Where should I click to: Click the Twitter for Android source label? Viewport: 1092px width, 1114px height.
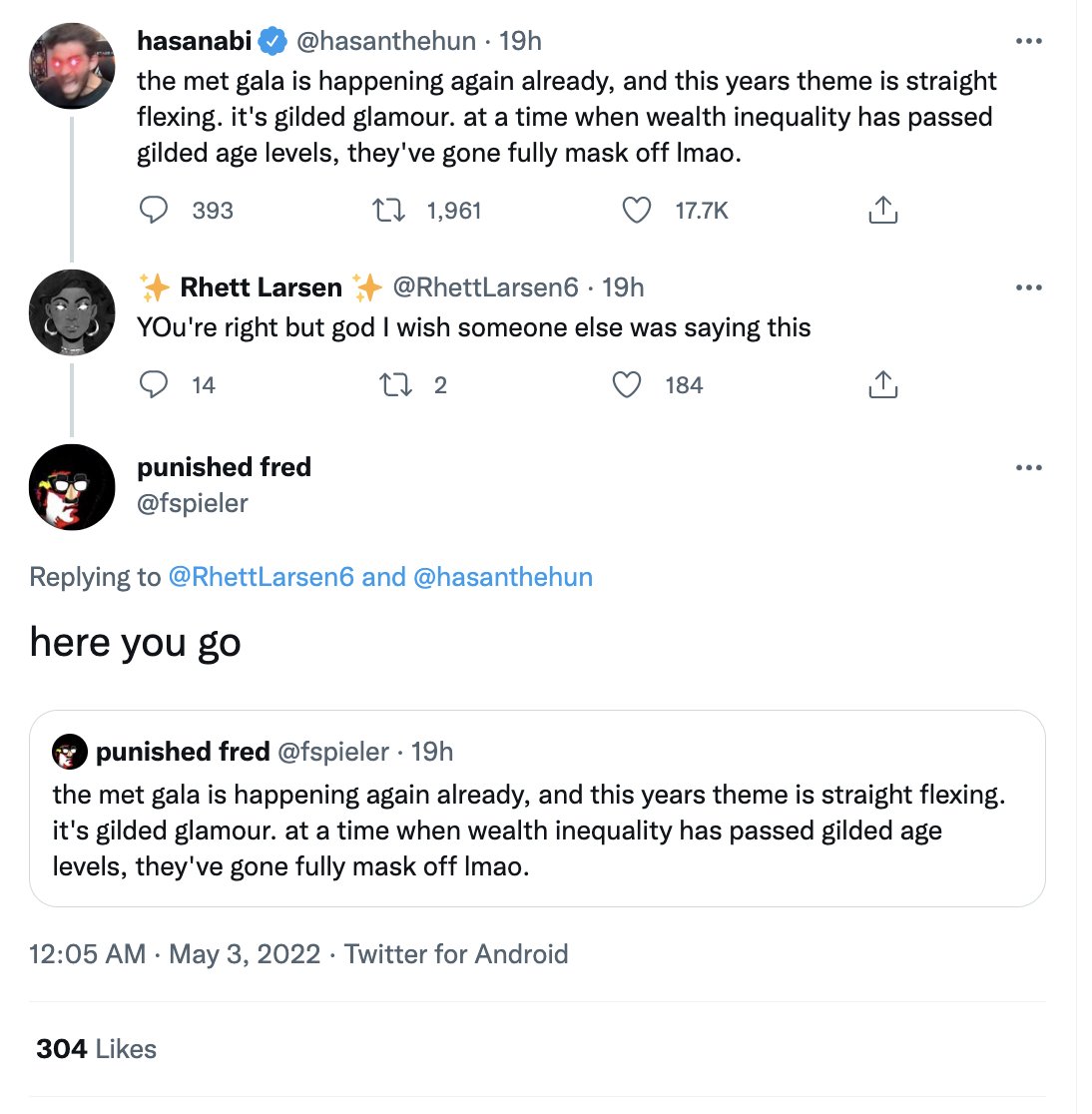[x=456, y=953]
